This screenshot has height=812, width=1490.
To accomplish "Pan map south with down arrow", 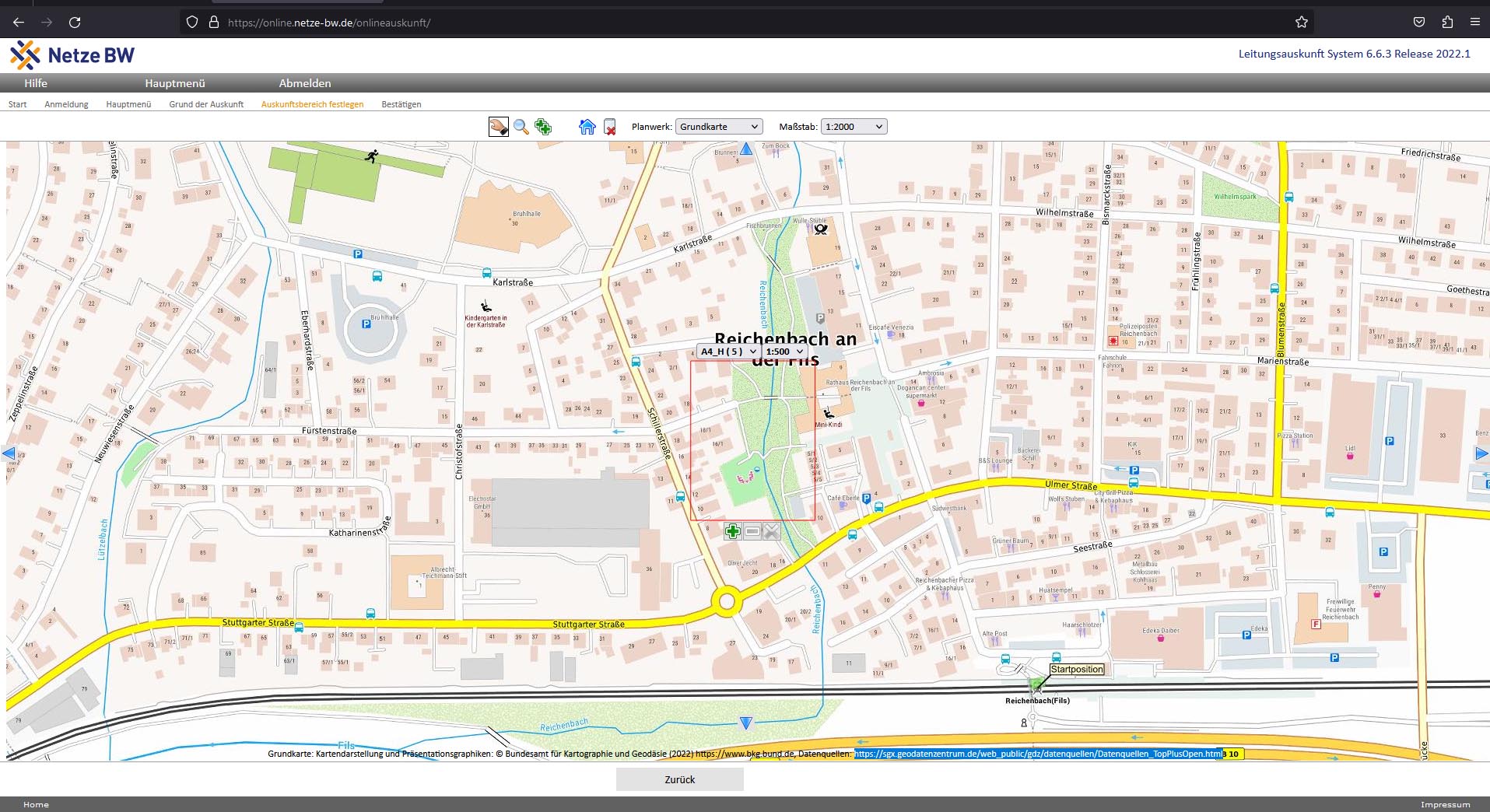I will 746,723.
